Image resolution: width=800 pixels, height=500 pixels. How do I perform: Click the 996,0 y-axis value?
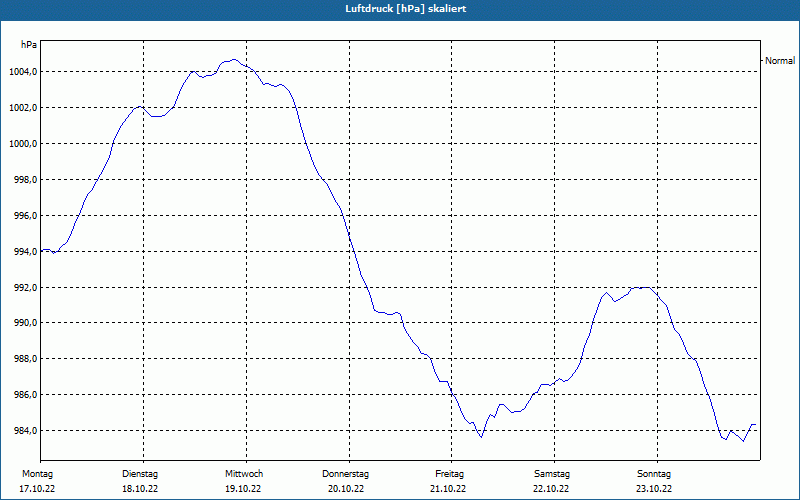pyautogui.click(x=25, y=216)
